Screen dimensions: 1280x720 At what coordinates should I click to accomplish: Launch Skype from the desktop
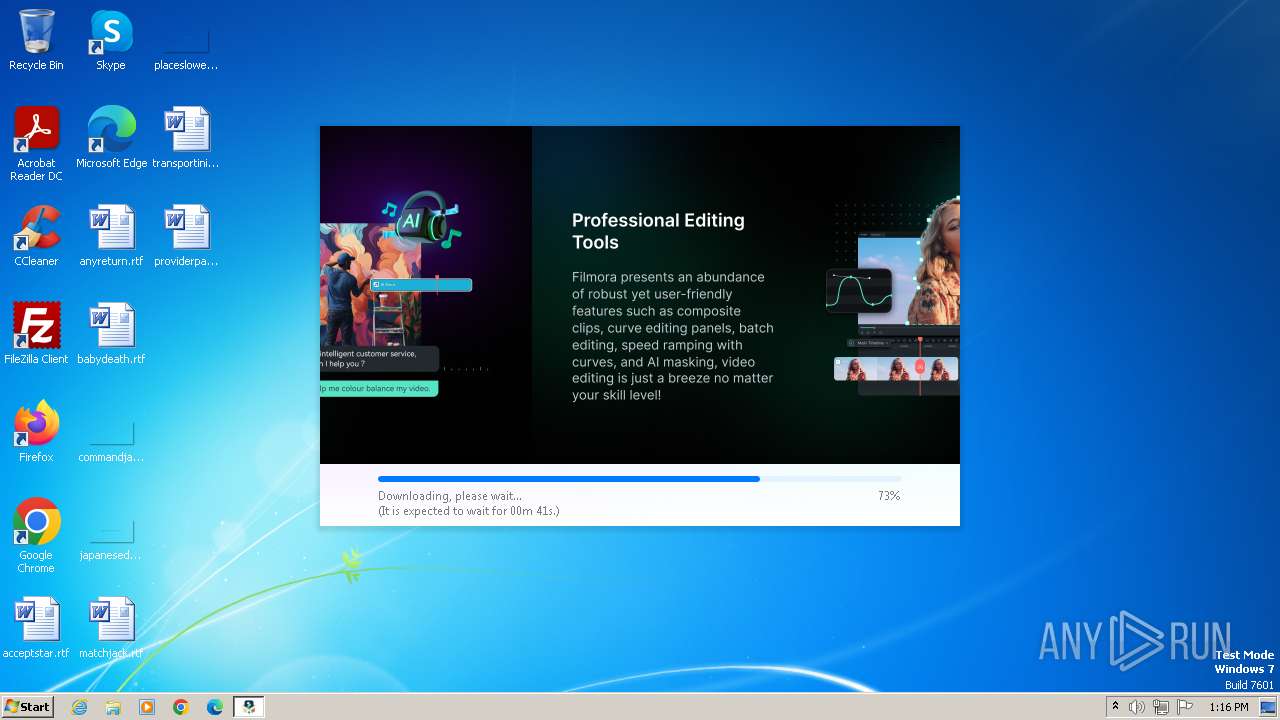[x=111, y=40]
